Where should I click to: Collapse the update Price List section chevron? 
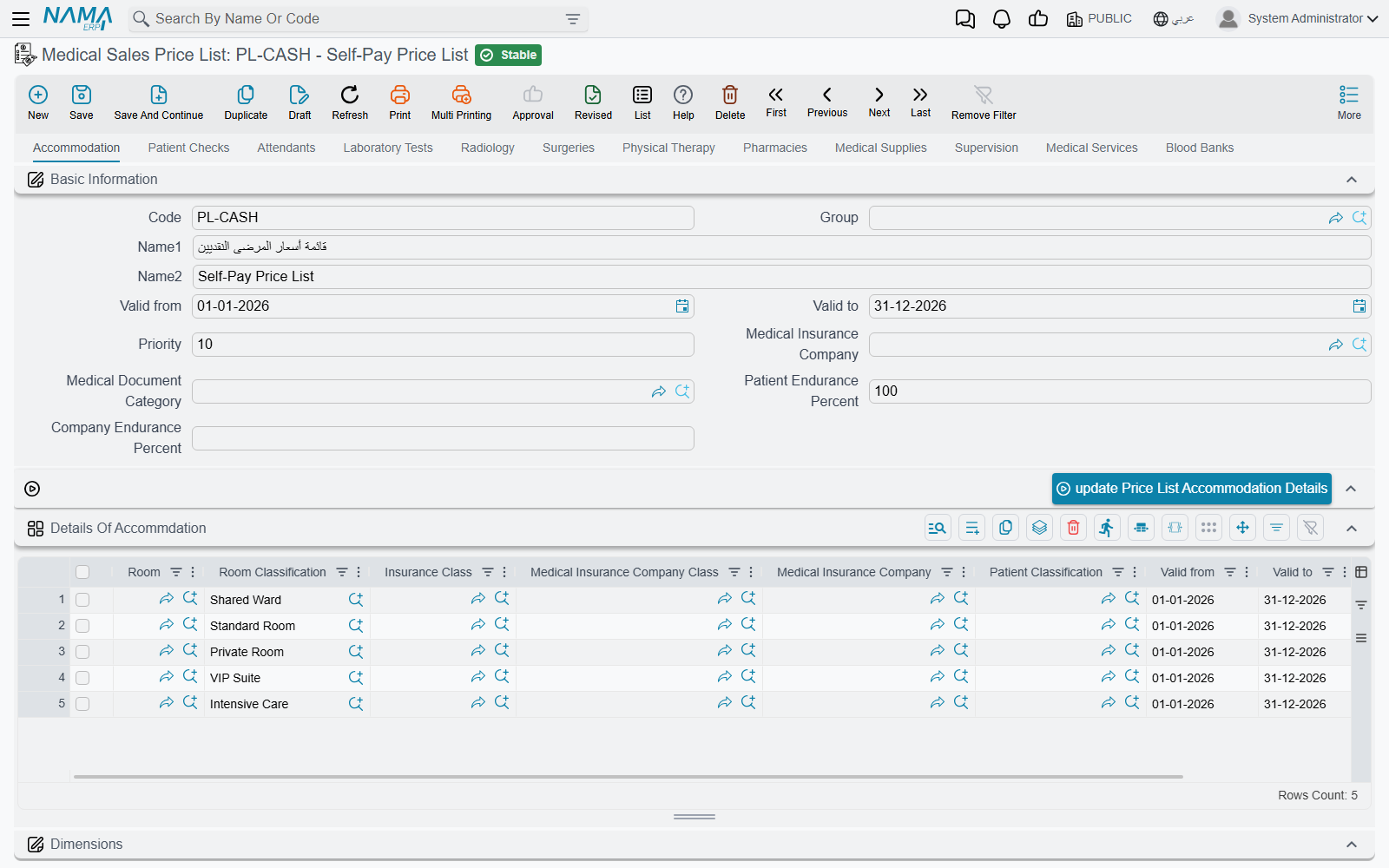(x=1351, y=489)
